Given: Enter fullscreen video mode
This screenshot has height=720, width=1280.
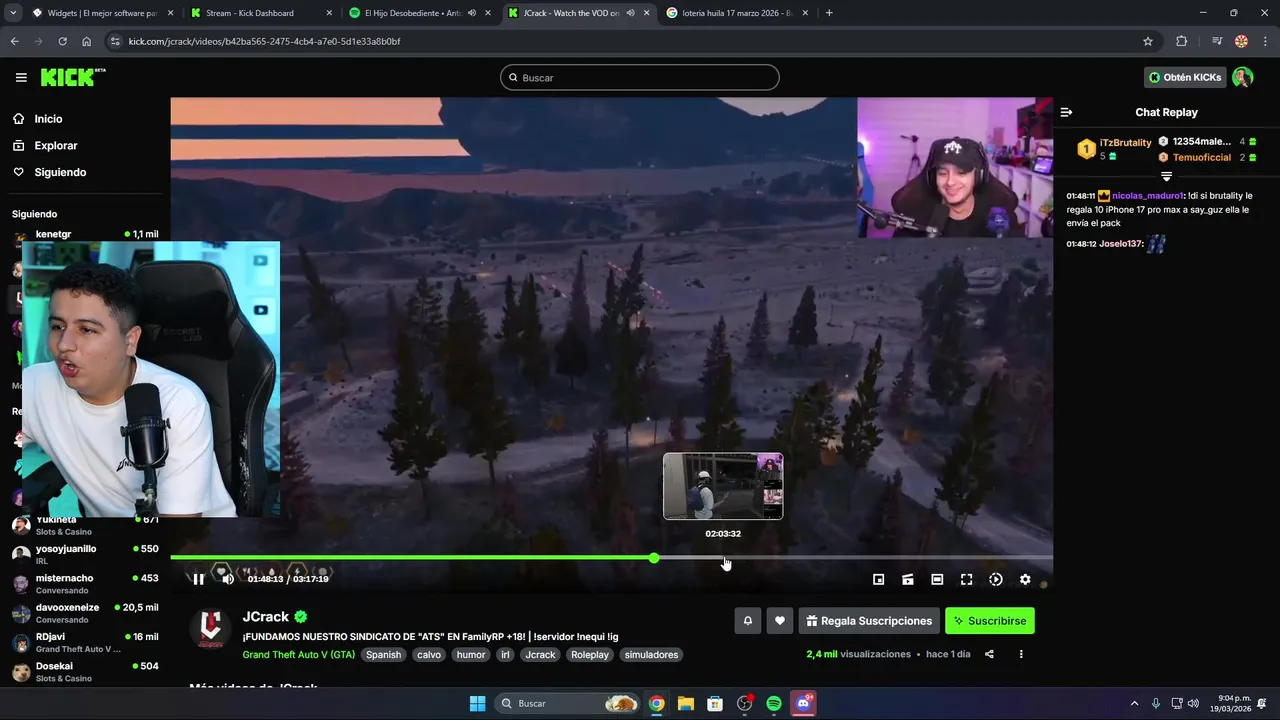Looking at the screenshot, I should click(x=966, y=579).
